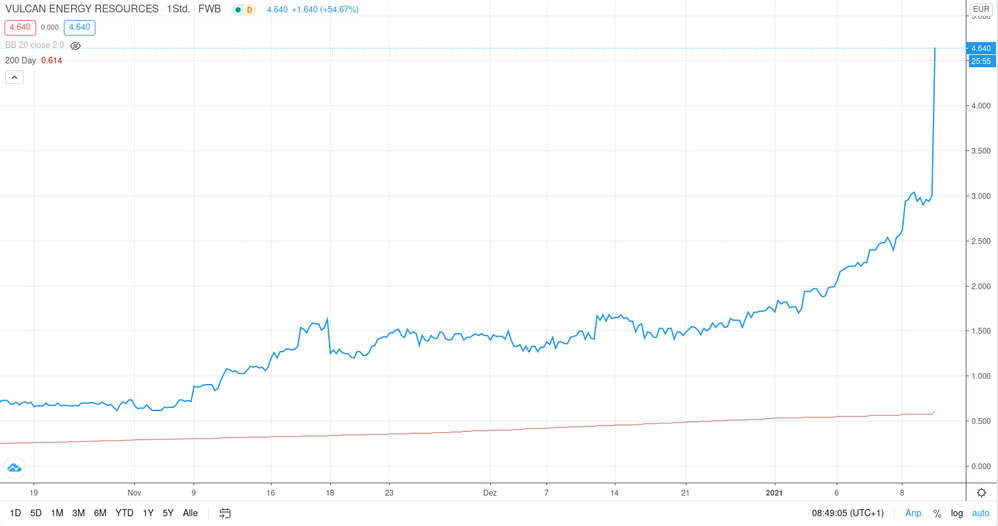Show the hidden BB 20 indicator
Viewport: 998px width, 526px height.
(75, 46)
